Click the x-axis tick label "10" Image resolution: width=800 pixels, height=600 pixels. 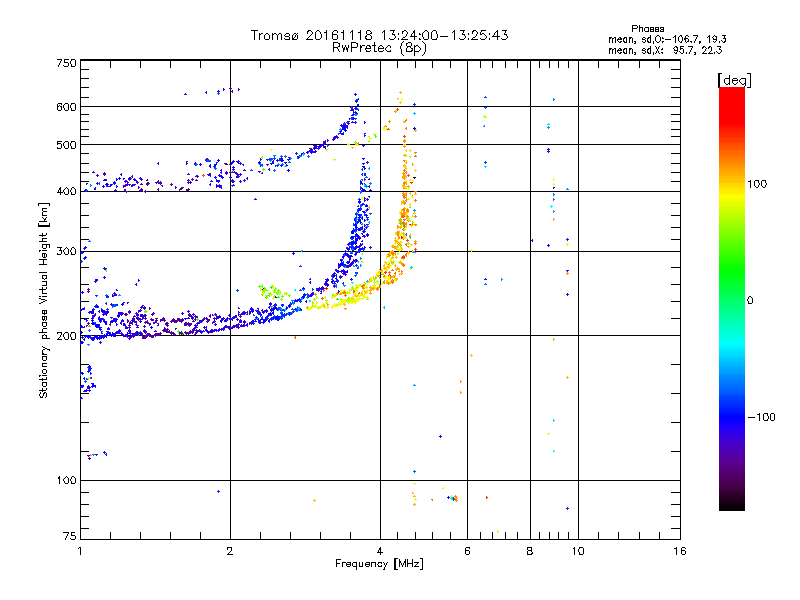578,551
